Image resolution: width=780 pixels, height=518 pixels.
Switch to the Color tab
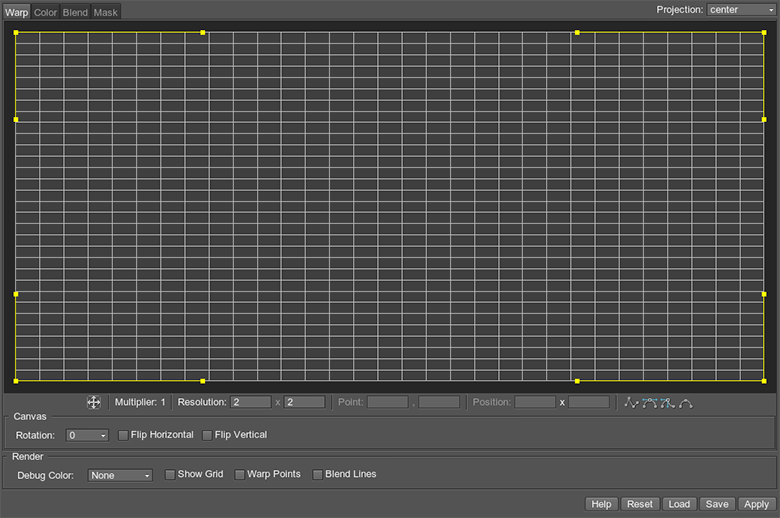[x=45, y=13]
